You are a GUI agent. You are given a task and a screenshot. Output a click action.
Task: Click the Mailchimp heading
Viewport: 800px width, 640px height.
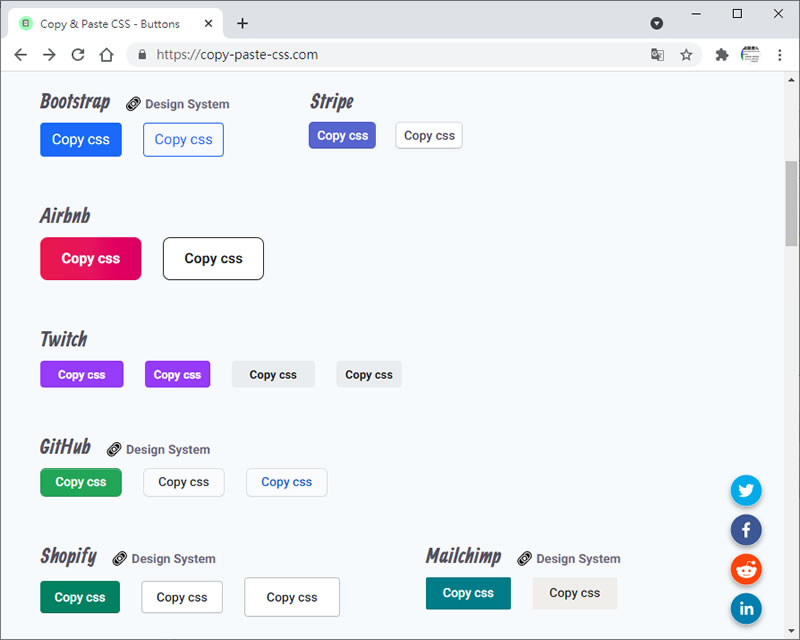pyautogui.click(x=464, y=556)
